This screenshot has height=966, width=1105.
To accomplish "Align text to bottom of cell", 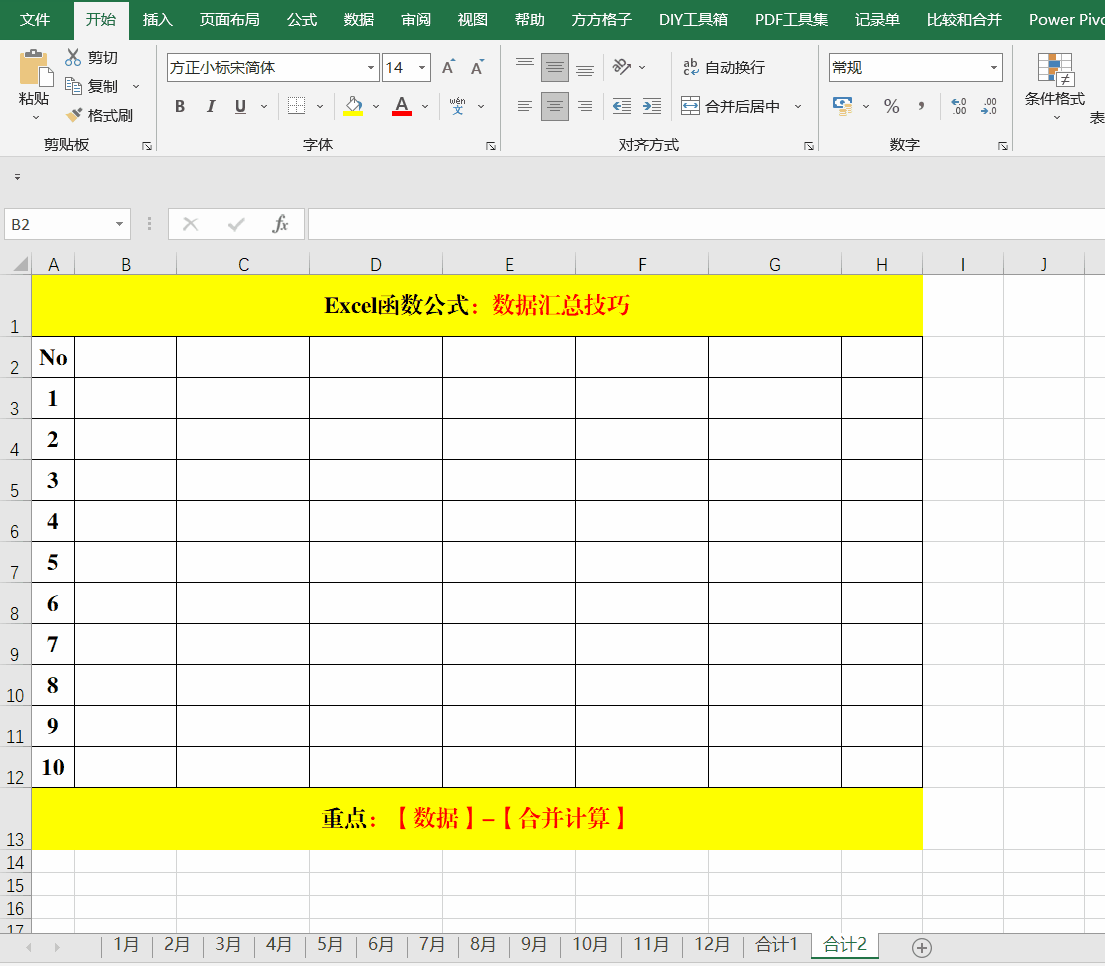I will point(585,68).
